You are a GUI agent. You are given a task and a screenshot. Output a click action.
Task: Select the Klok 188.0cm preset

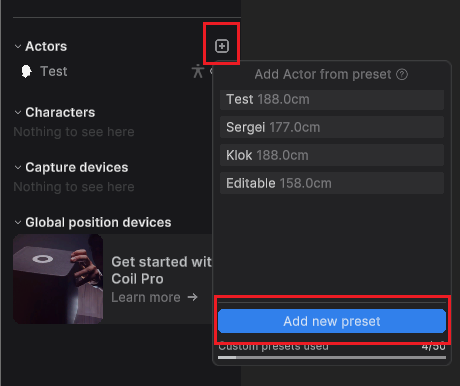(332, 155)
